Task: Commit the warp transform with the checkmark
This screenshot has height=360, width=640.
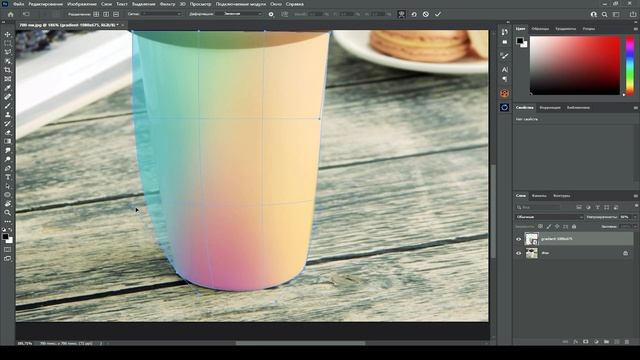Action: [438, 14]
